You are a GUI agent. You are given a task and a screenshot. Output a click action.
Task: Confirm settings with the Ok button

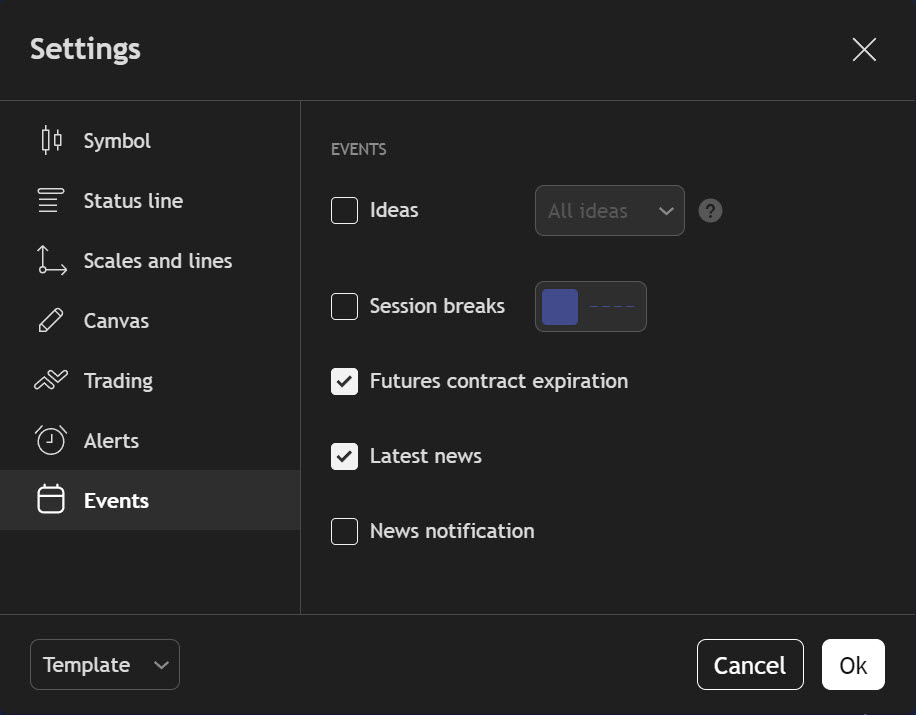click(853, 665)
